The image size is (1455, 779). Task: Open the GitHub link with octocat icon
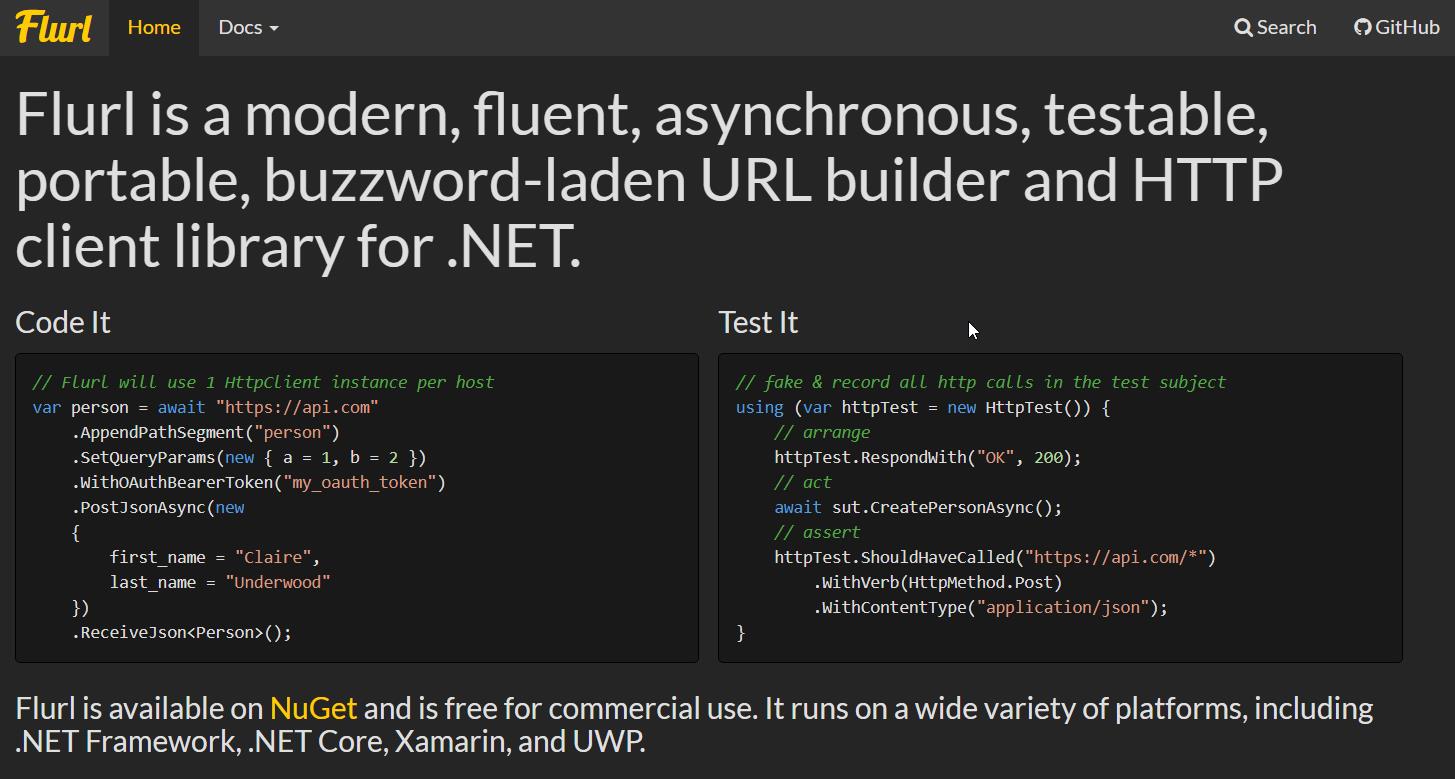tap(1397, 27)
